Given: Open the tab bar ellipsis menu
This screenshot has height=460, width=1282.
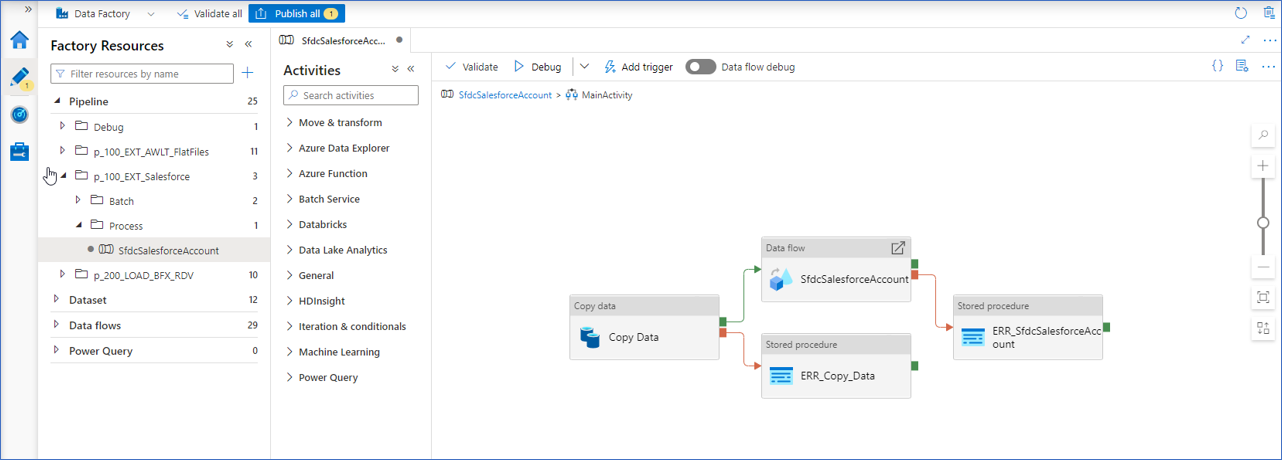Looking at the screenshot, I should pos(1269,40).
